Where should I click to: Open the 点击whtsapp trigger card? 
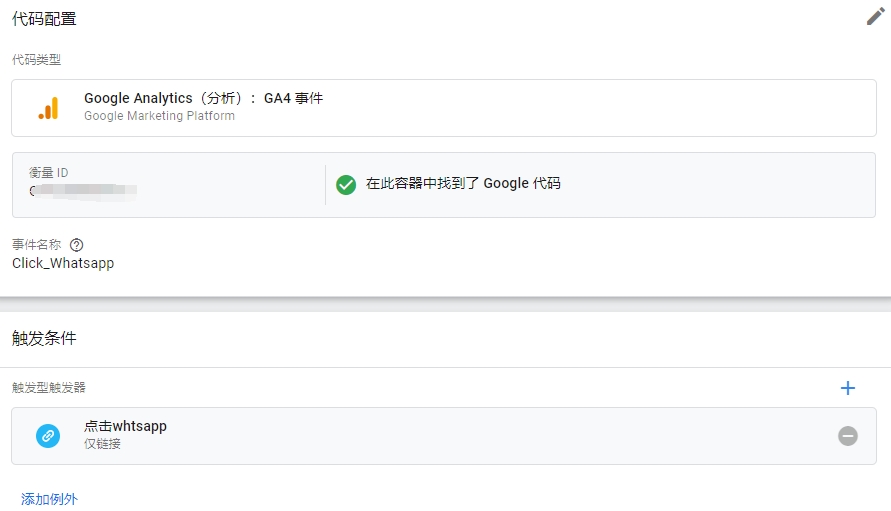point(444,436)
